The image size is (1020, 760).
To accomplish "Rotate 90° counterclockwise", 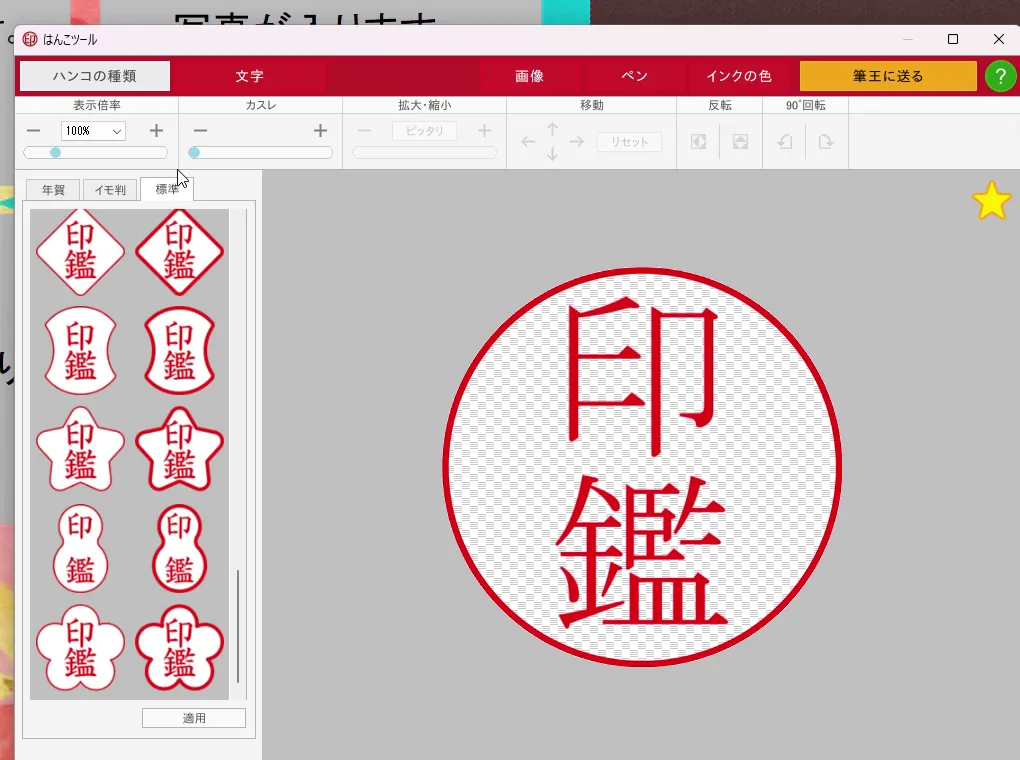I will click(x=785, y=142).
